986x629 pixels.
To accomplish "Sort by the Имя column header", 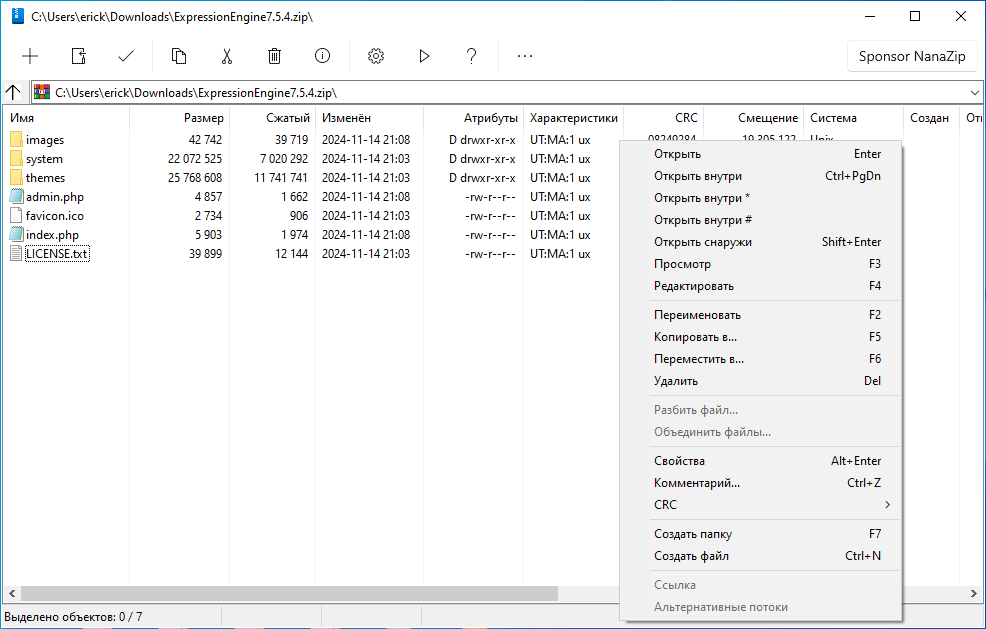I will (x=67, y=118).
